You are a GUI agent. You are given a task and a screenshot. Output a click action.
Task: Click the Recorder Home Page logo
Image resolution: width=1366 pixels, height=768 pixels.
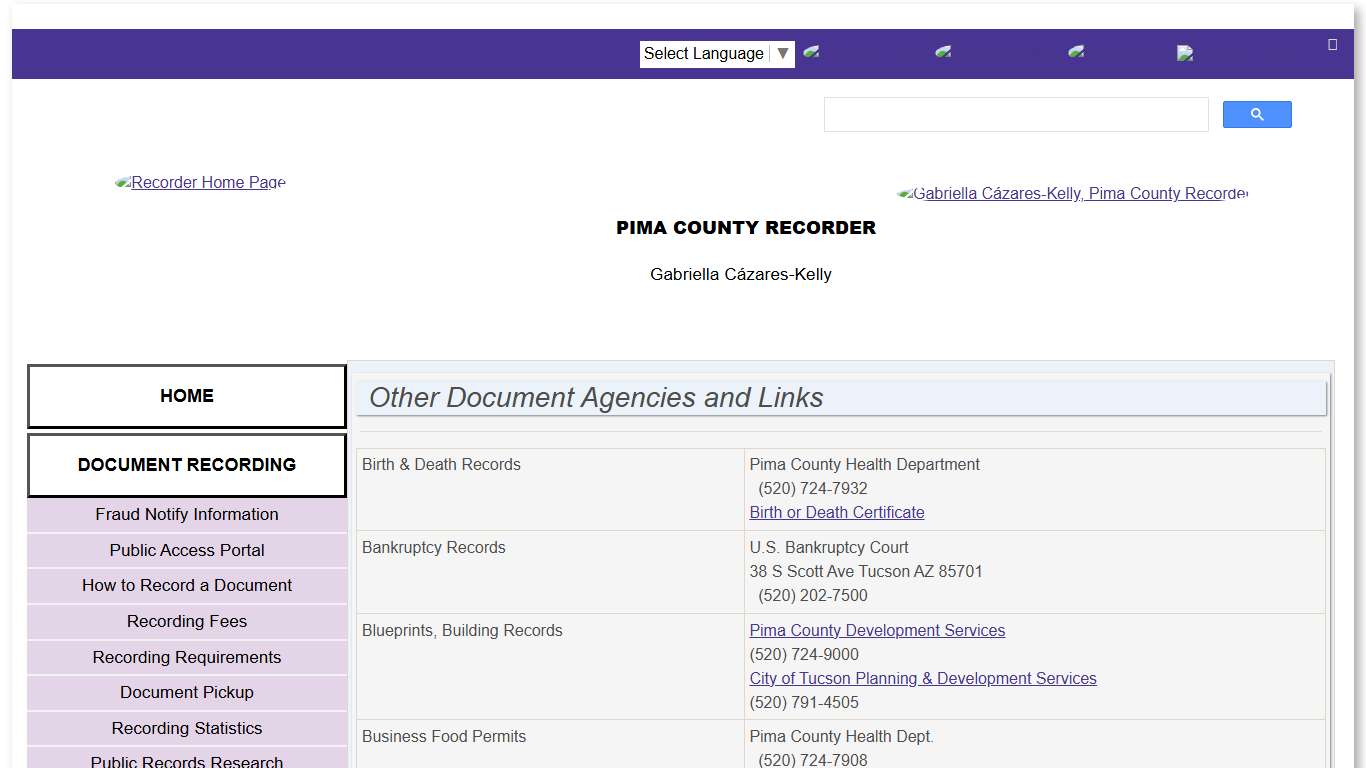point(200,182)
